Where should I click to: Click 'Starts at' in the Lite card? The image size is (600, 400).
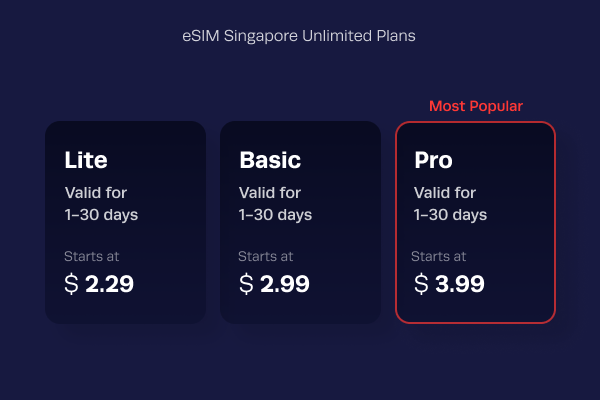92,256
